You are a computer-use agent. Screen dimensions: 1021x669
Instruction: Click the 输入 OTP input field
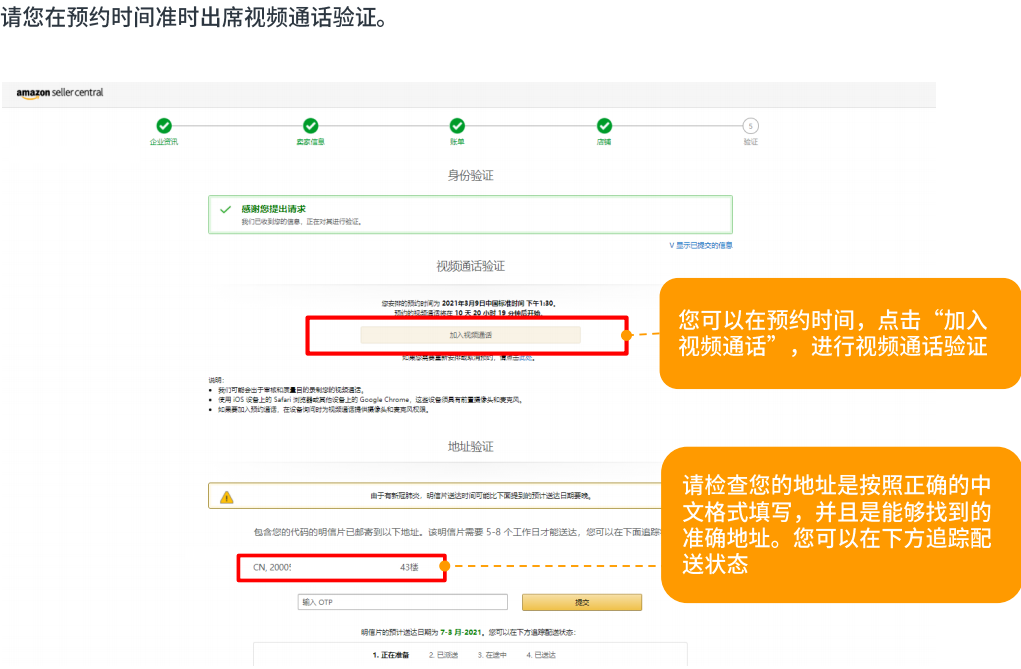[402, 602]
